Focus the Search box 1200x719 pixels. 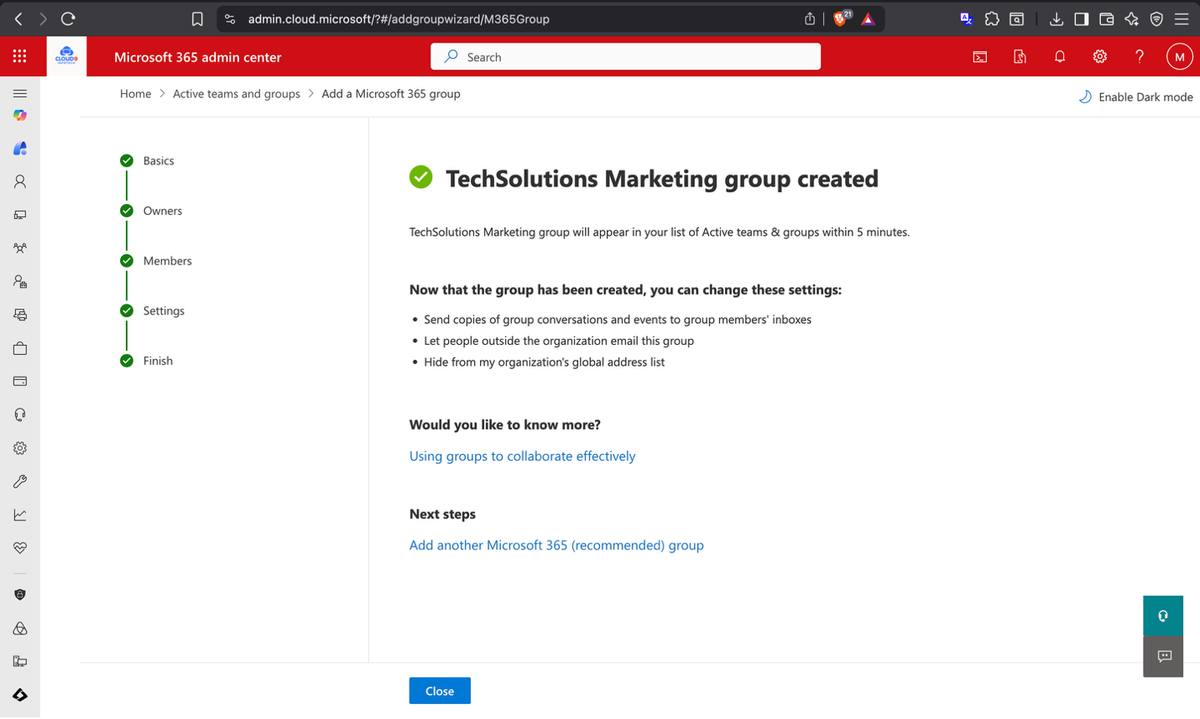point(626,57)
